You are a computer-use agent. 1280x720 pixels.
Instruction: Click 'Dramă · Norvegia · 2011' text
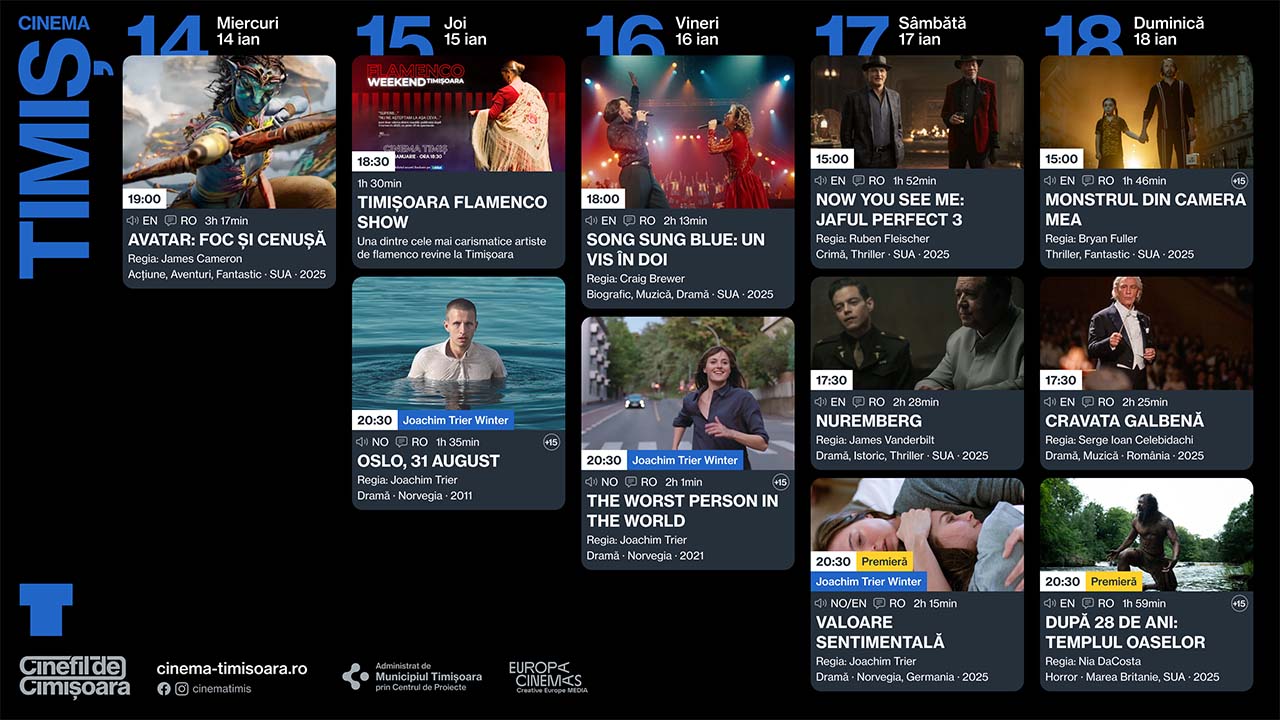(415, 496)
